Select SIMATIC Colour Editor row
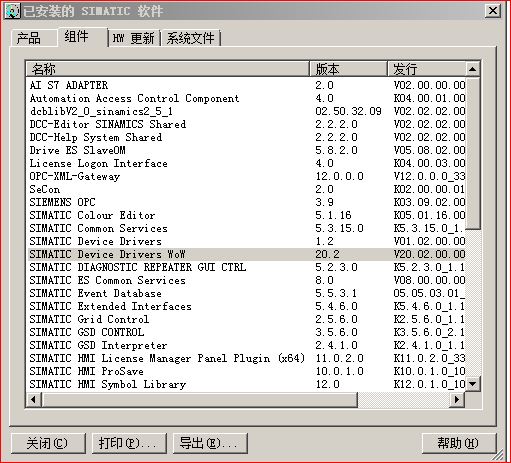The height and width of the screenshot is (463, 511). [246, 215]
